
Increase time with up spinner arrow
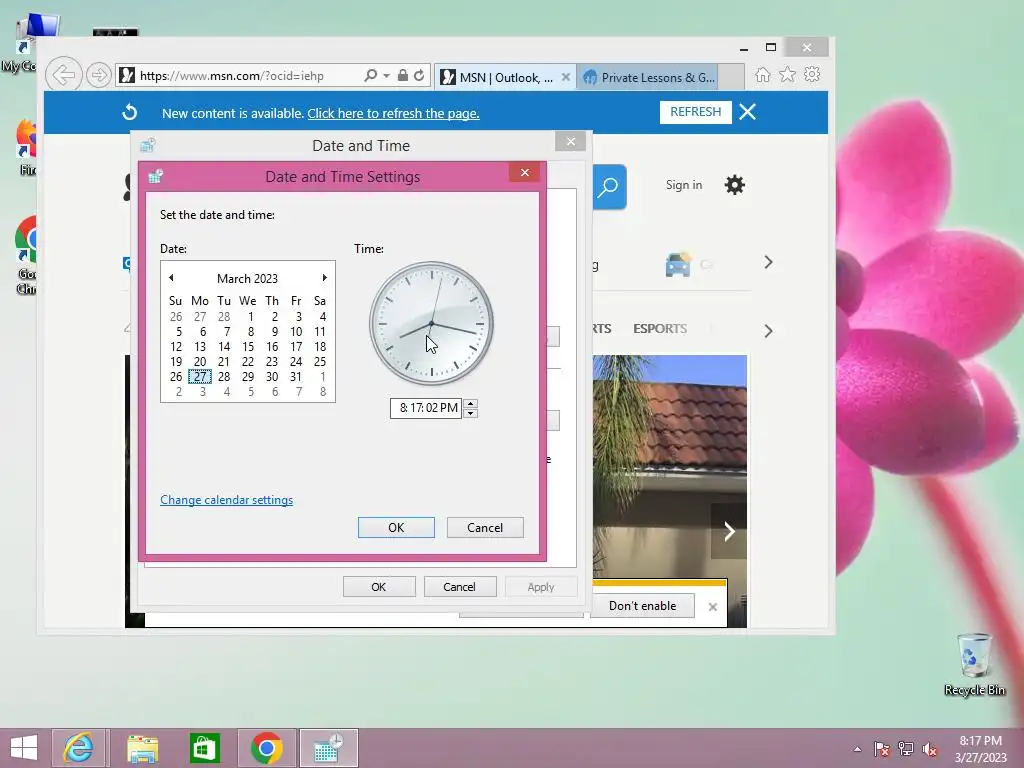tap(470, 404)
